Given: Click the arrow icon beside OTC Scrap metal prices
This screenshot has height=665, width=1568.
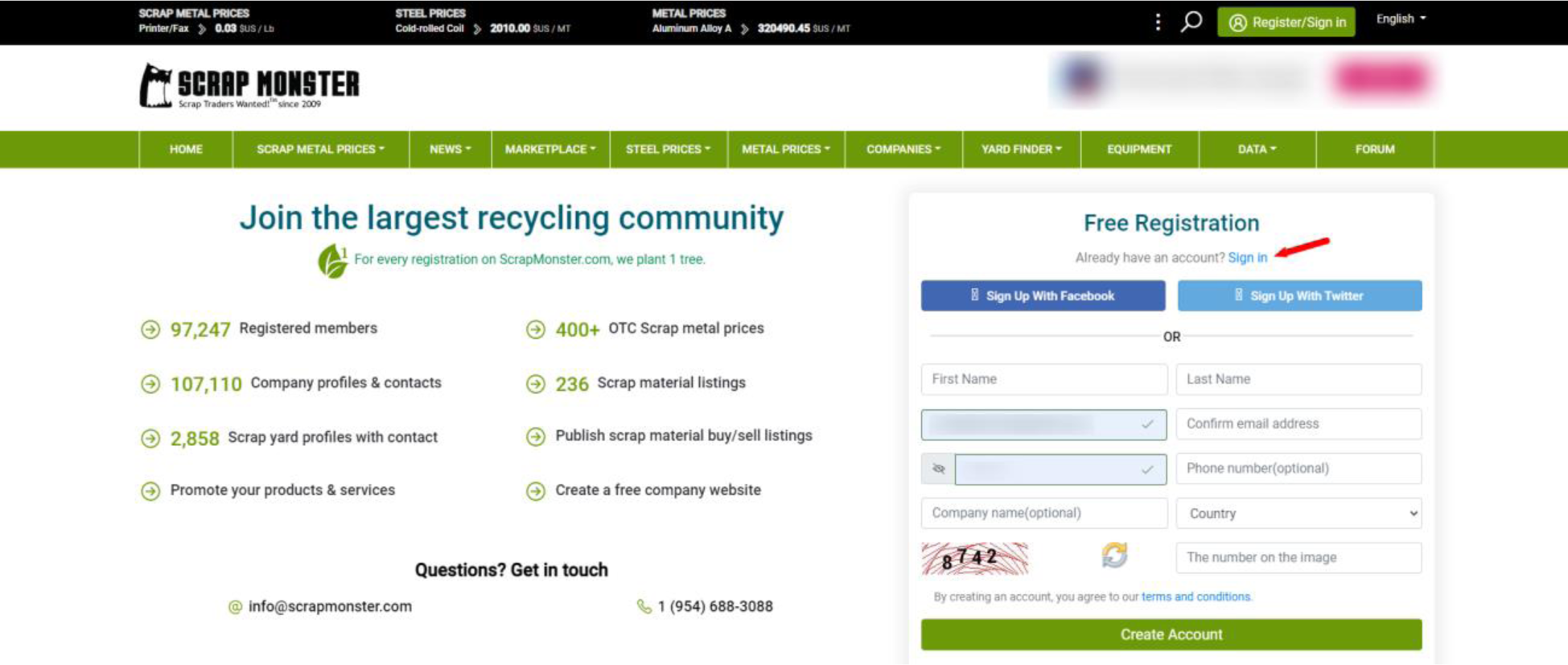Looking at the screenshot, I should (x=536, y=329).
